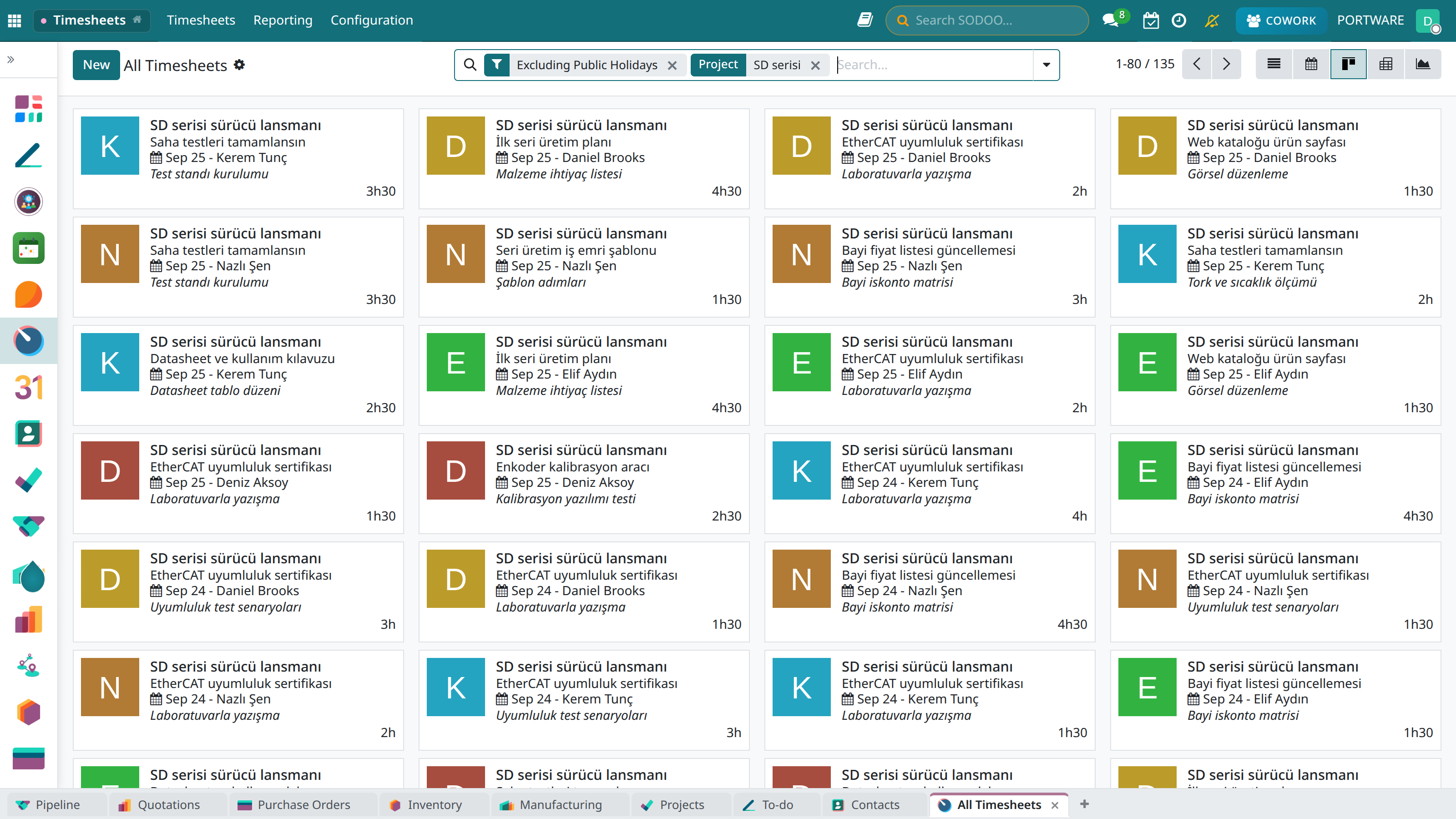Add a new tab with plus button
The image size is (1456, 819).
[1084, 804]
